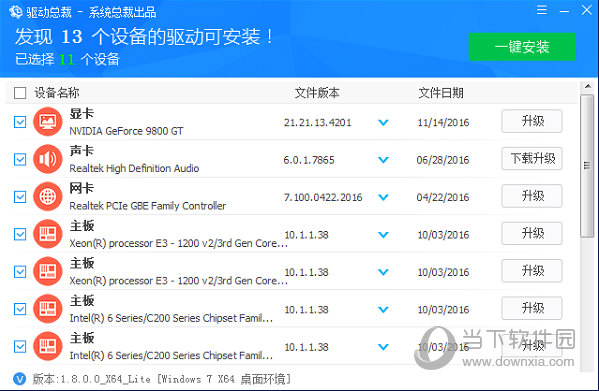Minimize the driver window

(564, 11)
